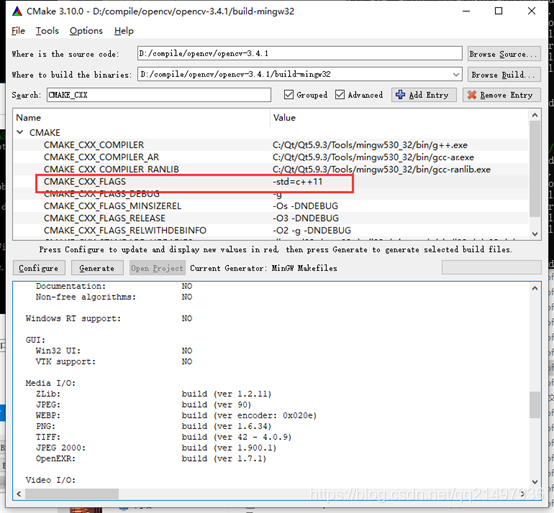Click the CMake logo icon in title bar
This screenshot has width=554, height=513.
[x=17, y=11]
